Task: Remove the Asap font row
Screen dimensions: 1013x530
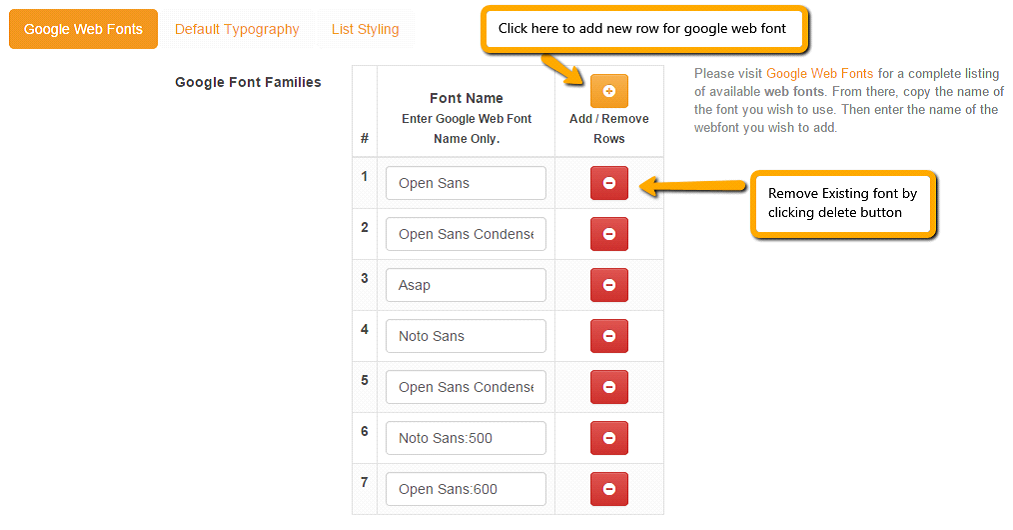Action: coord(609,285)
